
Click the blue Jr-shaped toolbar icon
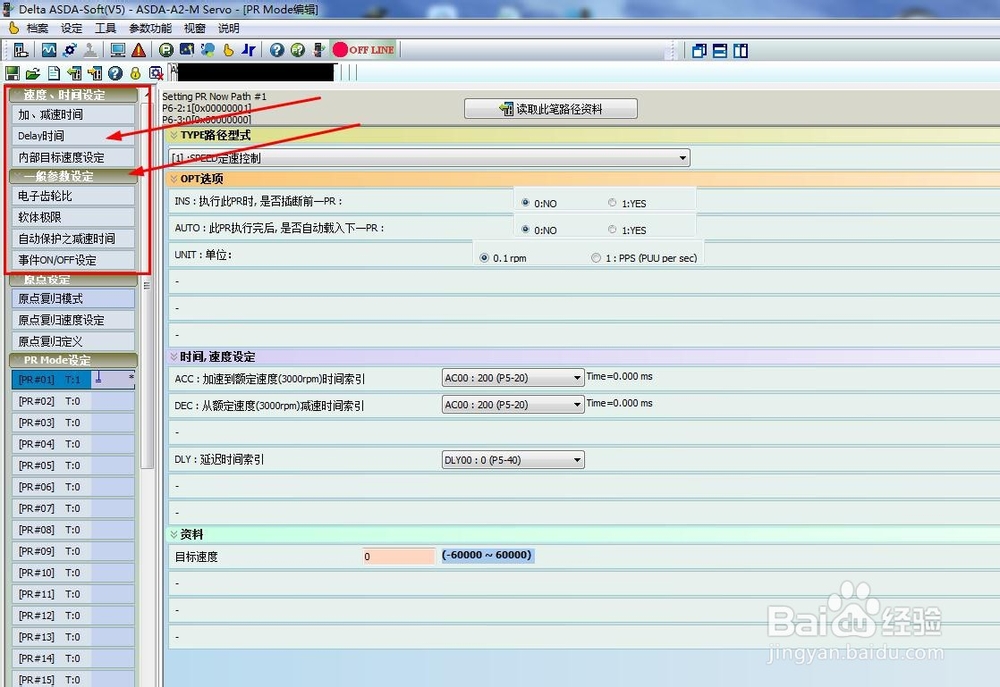coord(249,50)
